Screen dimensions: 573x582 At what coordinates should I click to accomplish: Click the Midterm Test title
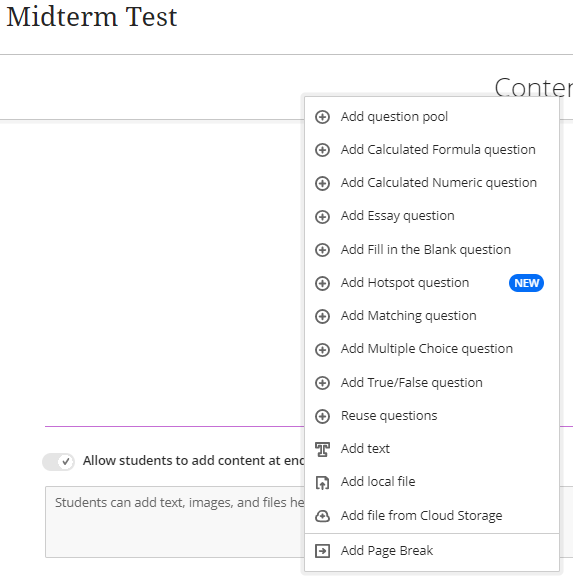click(92, 17)
